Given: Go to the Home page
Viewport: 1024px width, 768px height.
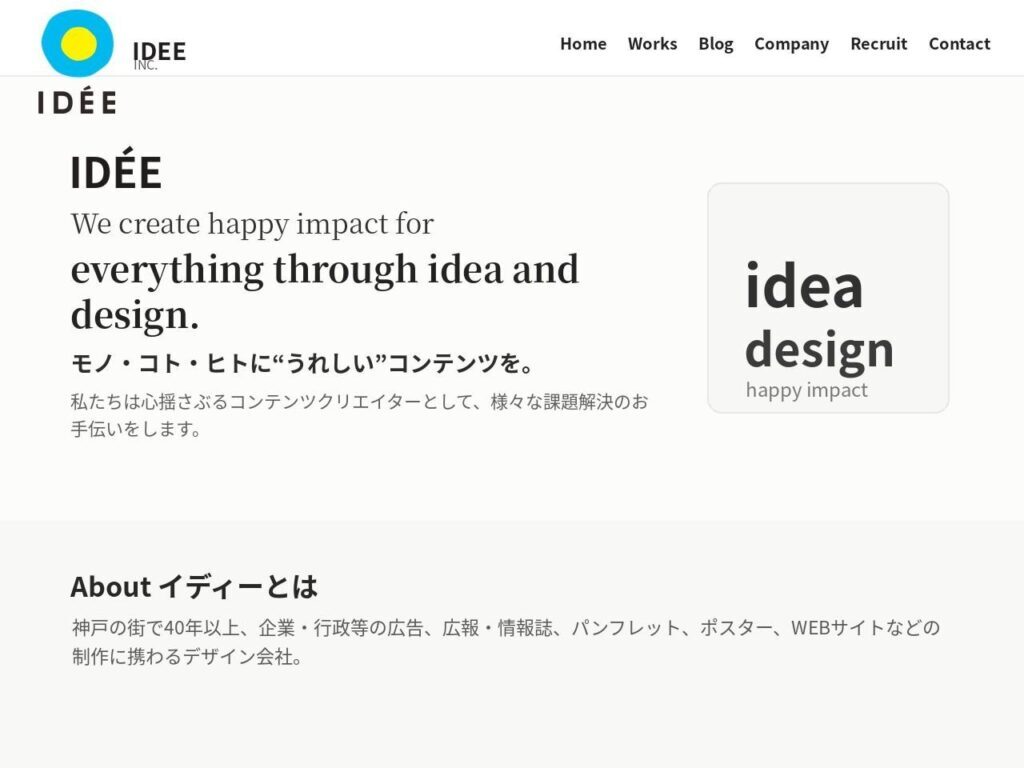Looking at the screenshot, I should click(x=583, y=44).
